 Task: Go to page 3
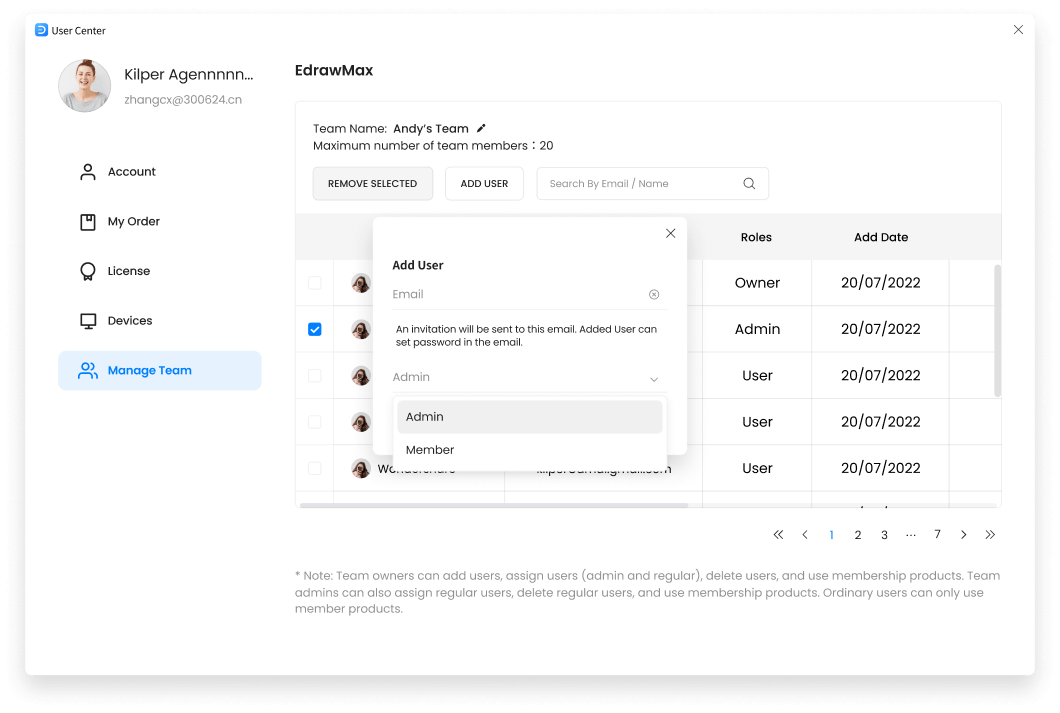click(884, 535)
